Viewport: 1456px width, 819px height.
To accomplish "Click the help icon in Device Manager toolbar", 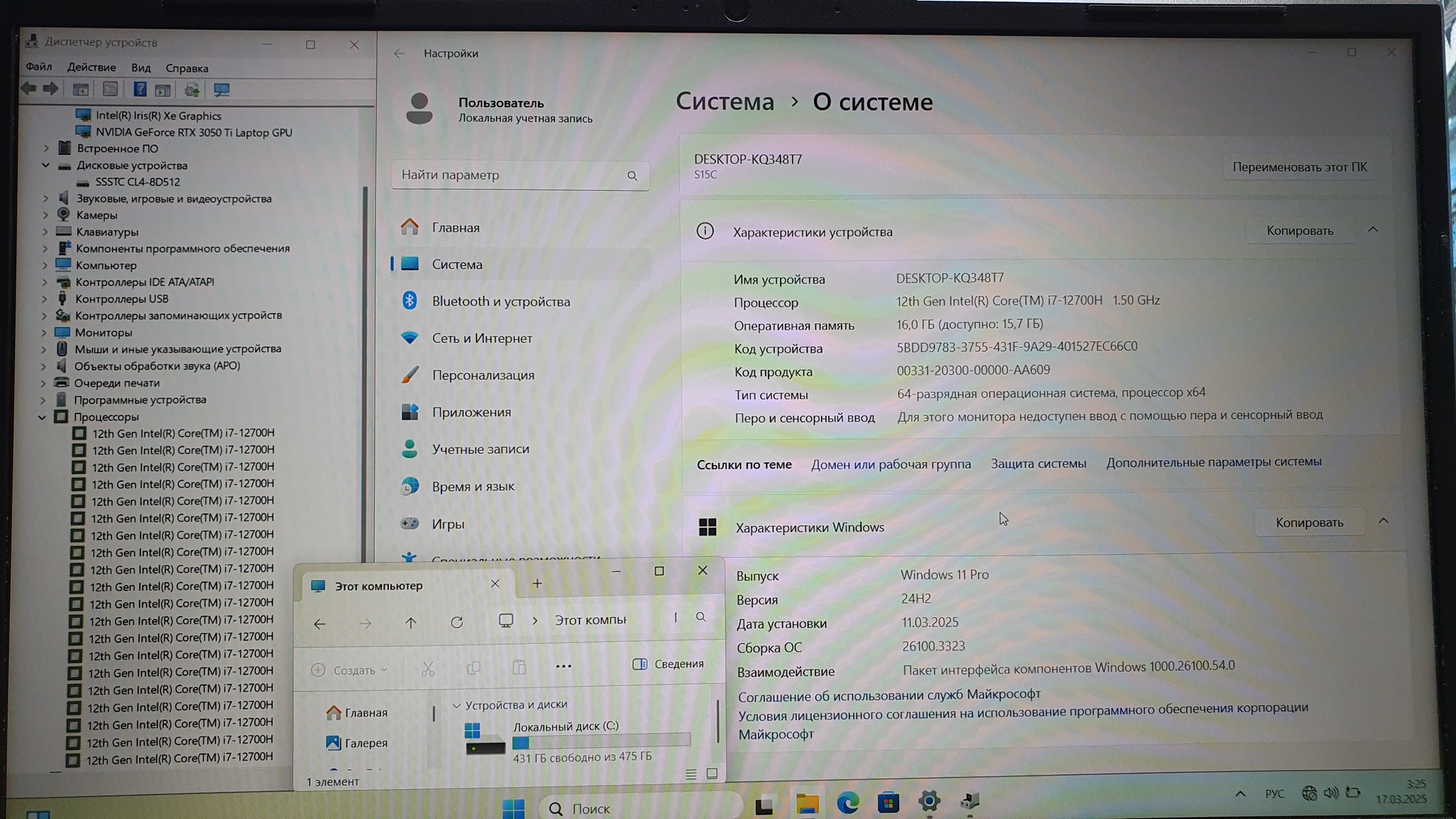I will point(140,90).
